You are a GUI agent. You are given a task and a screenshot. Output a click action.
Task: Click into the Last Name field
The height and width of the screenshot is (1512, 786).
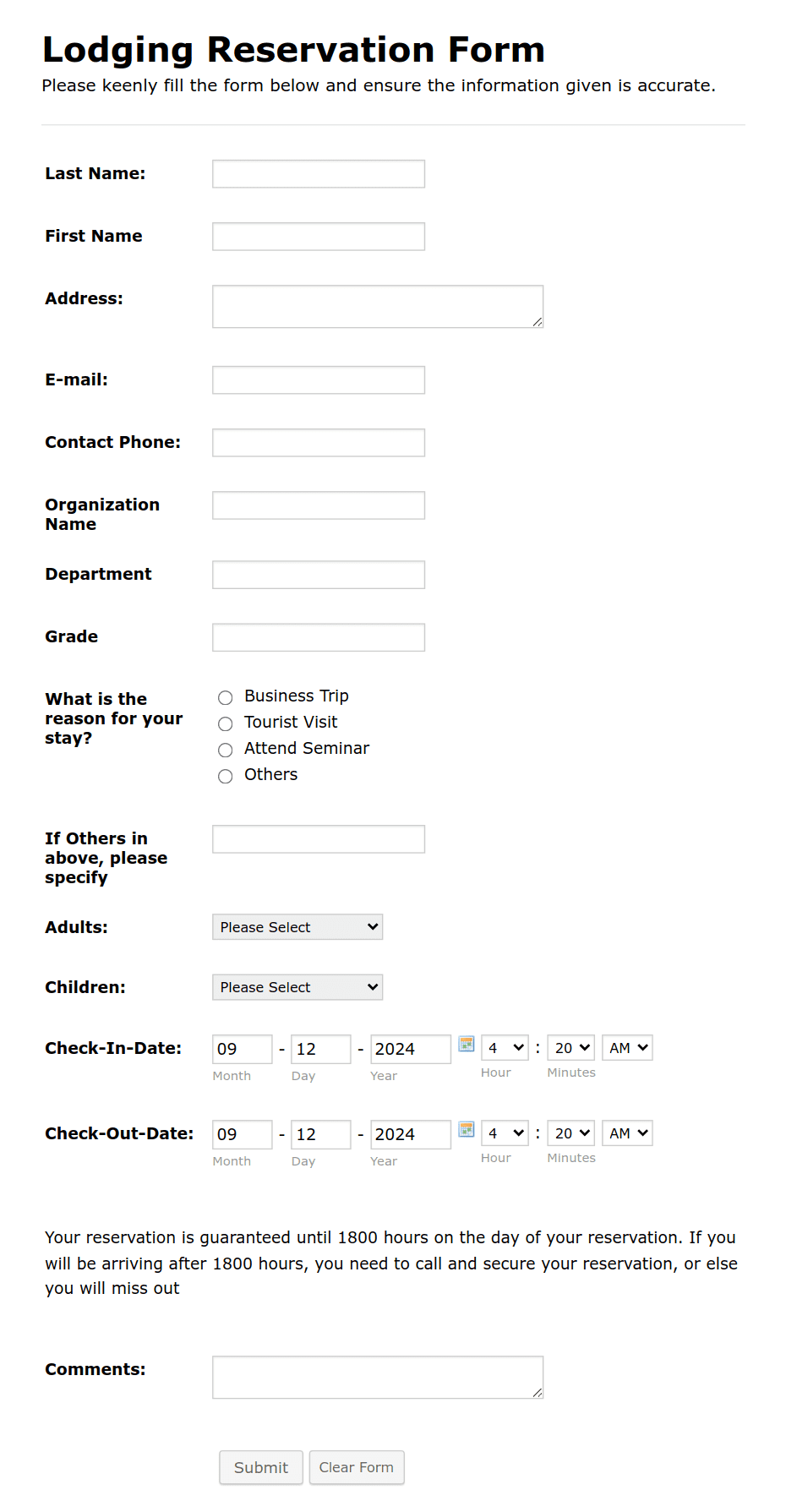(x=318, y=173)
